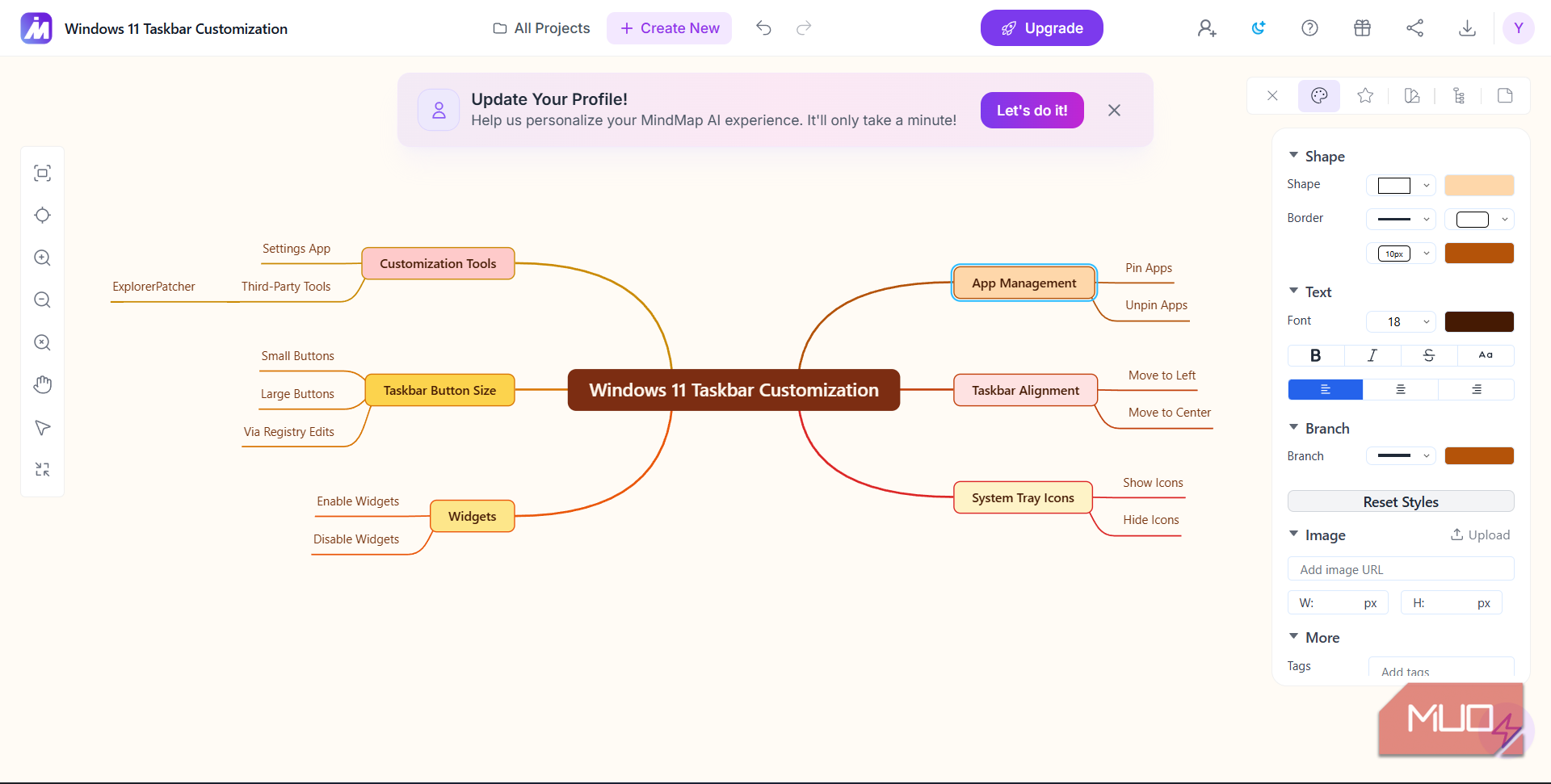This screenshot has width=1551, height=784.
Task: Toggle strikethrough text formatting
Action: pyautogui.click(x=1429, y=355)
